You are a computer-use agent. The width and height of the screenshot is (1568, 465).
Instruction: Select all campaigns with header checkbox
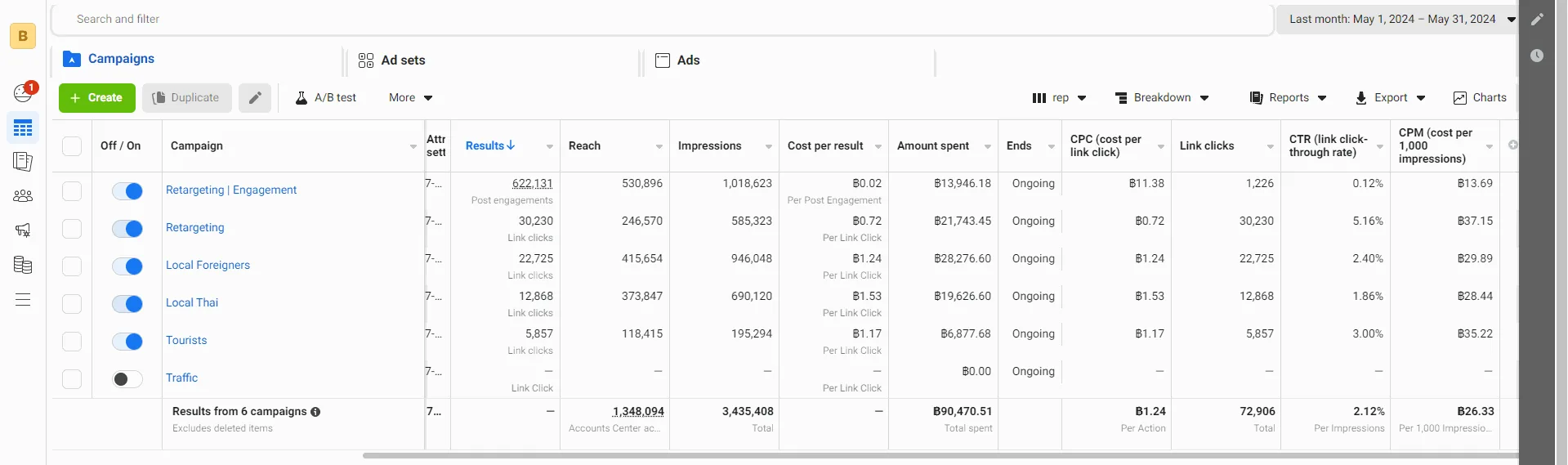point(72,146)
